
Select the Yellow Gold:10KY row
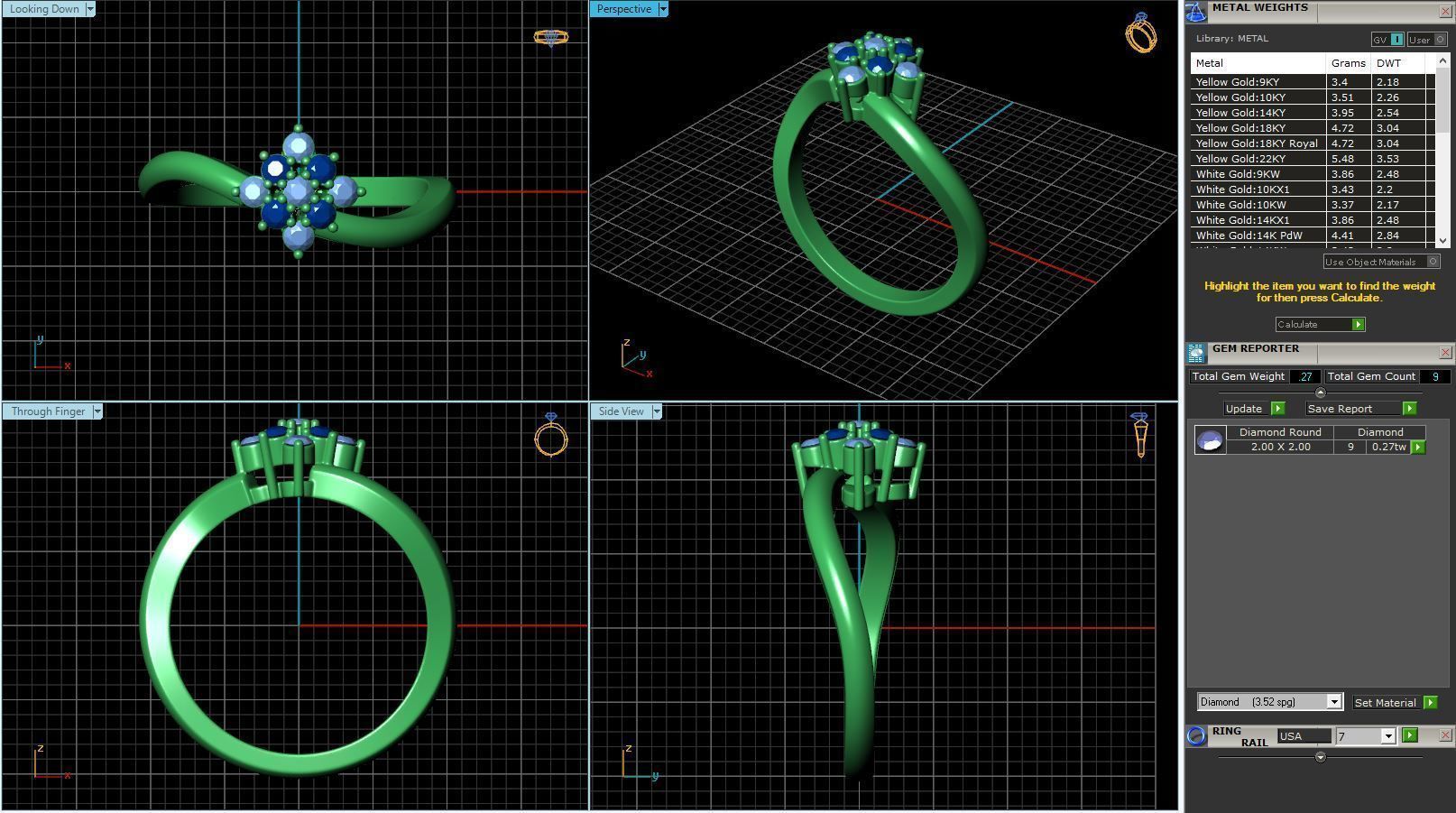pyautogui.click(x=1313, y=97)
